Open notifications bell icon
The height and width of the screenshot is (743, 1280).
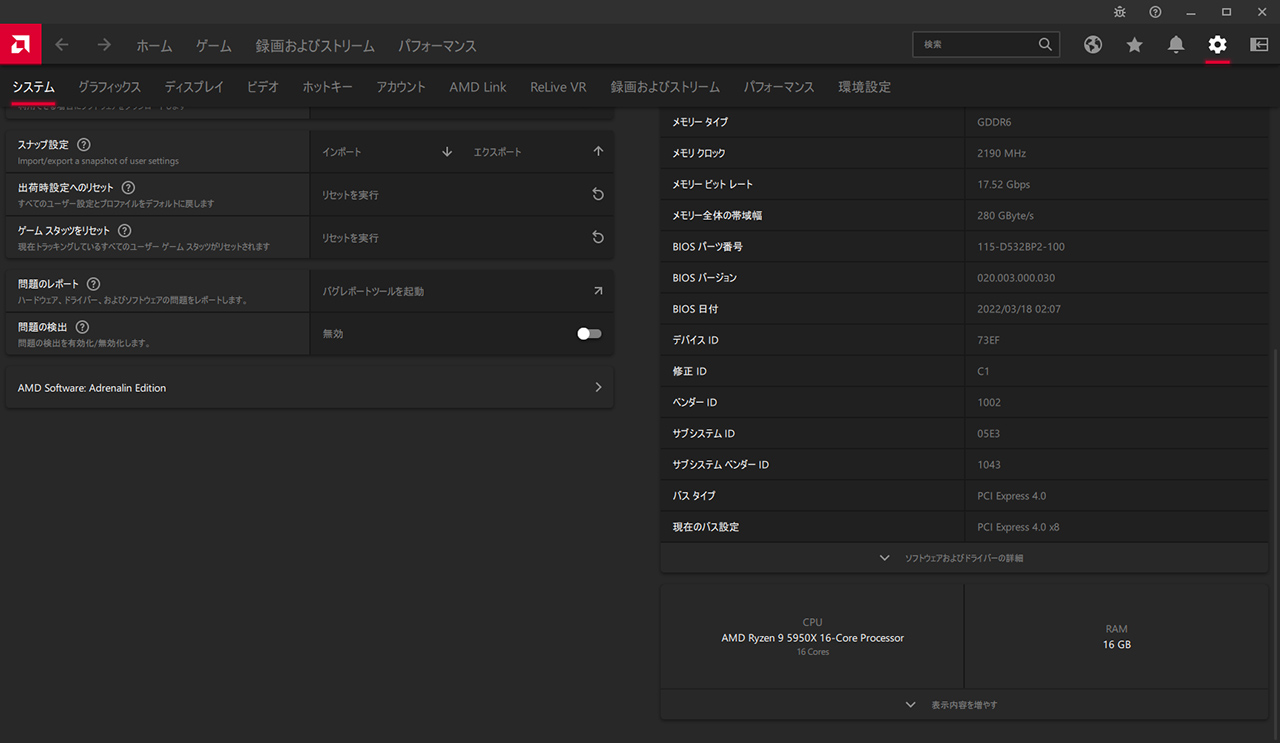pos(1176,45)
